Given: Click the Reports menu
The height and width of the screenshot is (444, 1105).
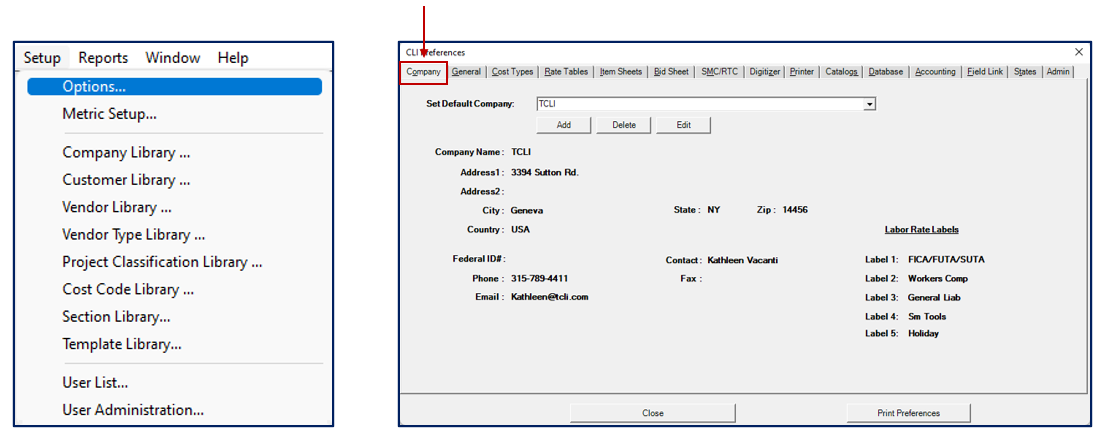Looking at the screenshot, I should coord(103,58).
